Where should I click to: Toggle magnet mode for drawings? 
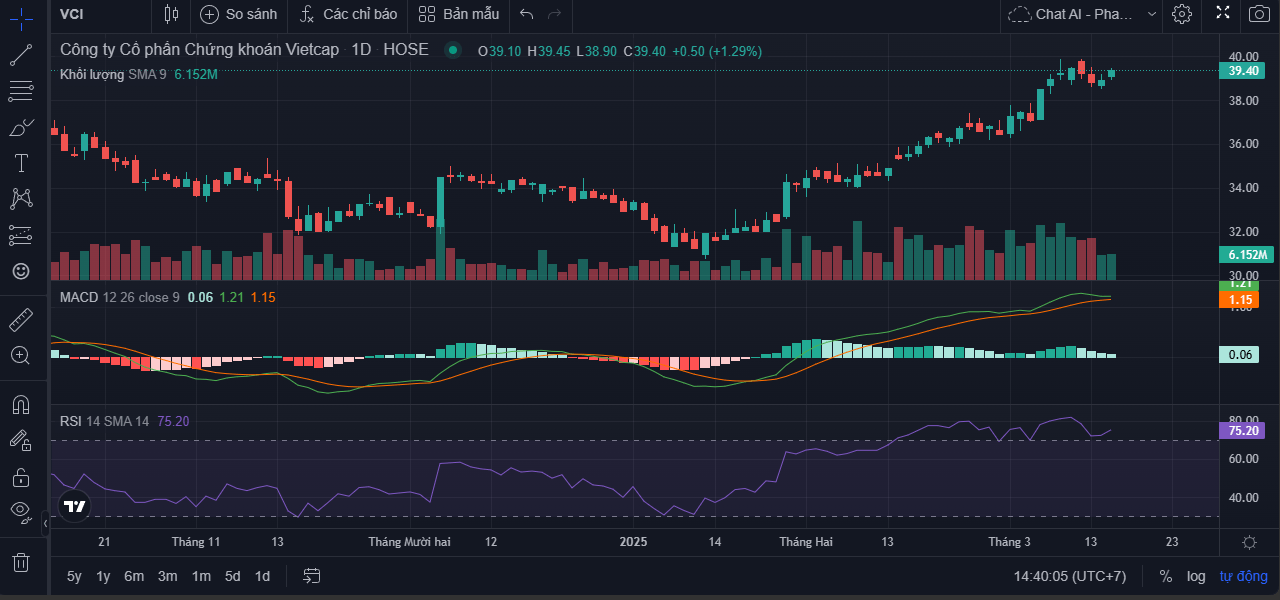(21, 405)
